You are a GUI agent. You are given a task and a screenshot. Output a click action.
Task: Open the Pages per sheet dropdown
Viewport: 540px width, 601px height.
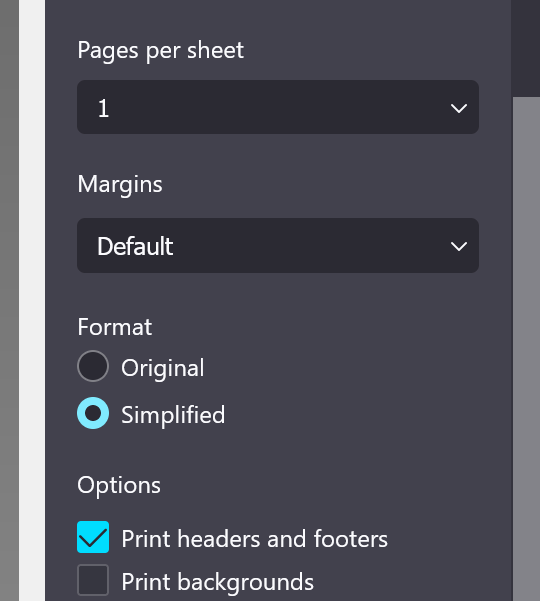tap(278, 107)
